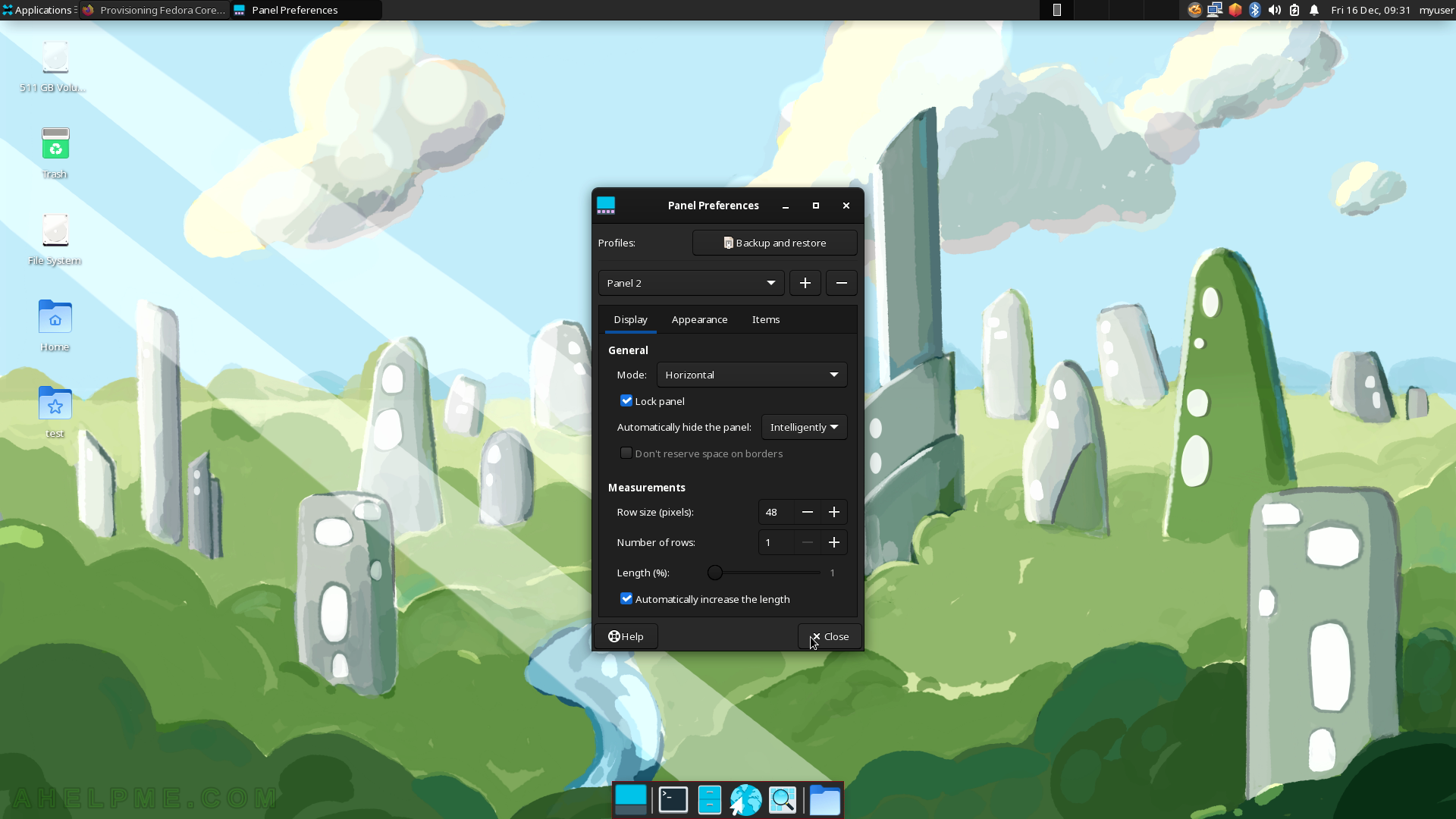Click the Length percent slider handle
The height and width of the screenshot is (819, 1456).
coord(715,573)
